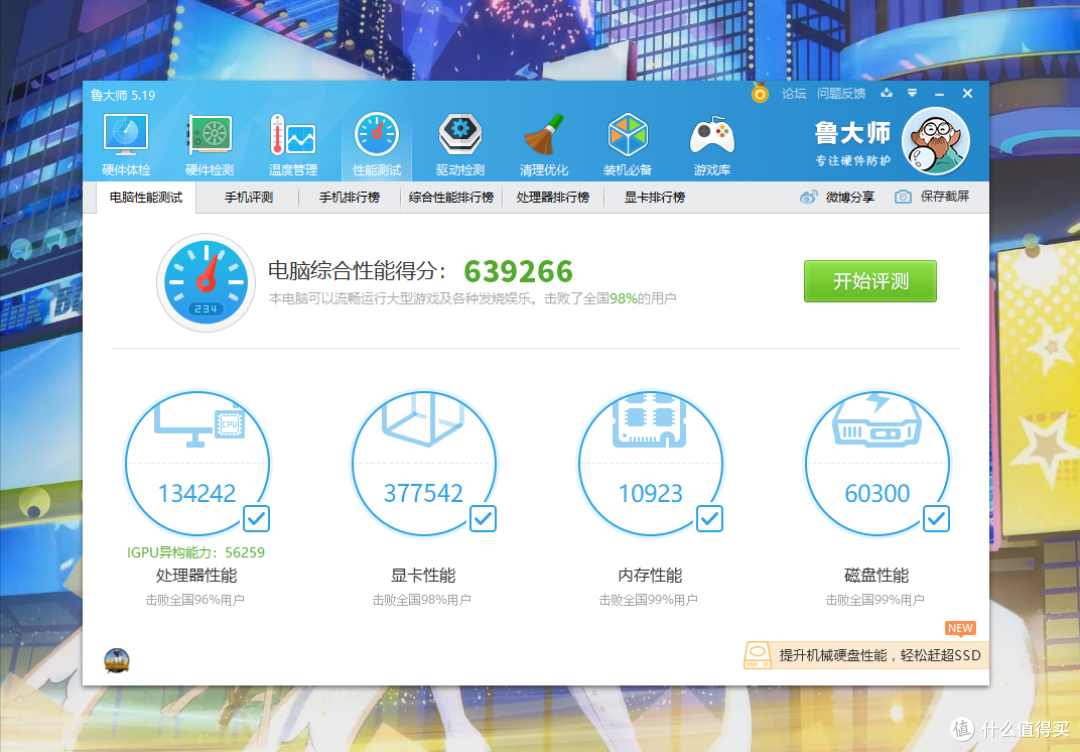The image size is (1080, 752).
Task: Click the 本电脑可以流畅运行大型游戏 description line
Action: tap(472, 298)
